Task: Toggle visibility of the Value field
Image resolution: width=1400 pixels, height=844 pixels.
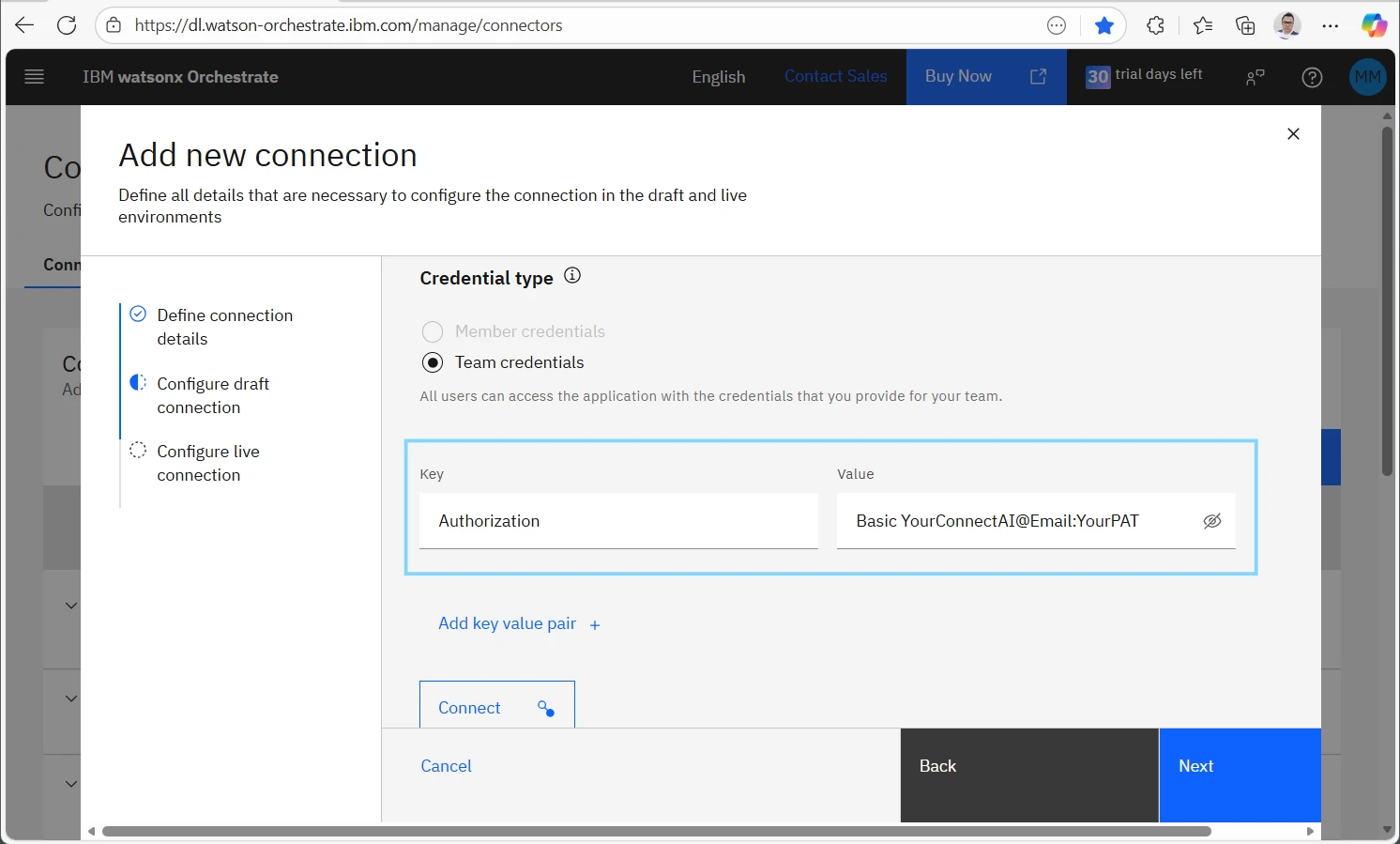Action: click(1212, 521)
